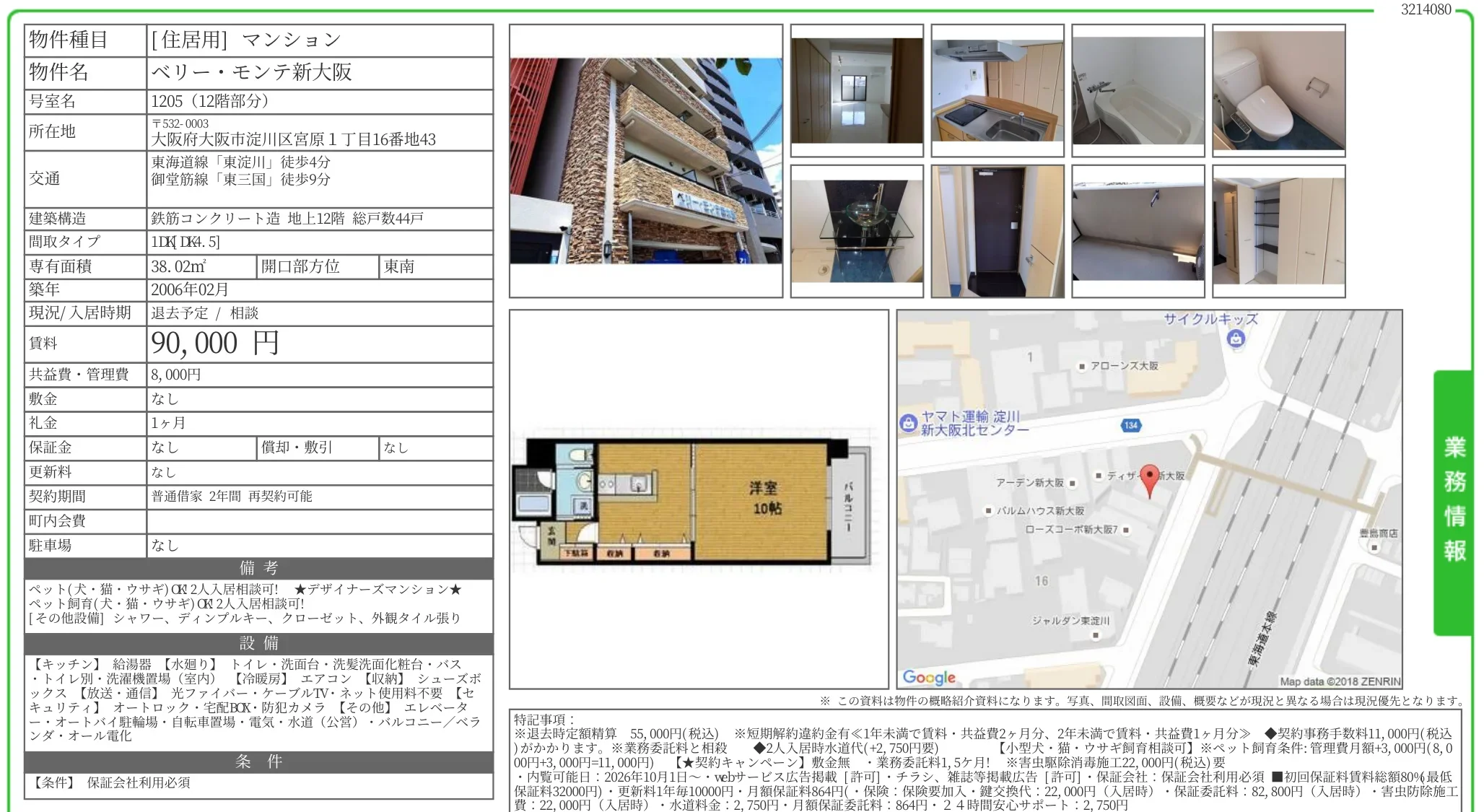Select the green 業務情報 side tab
Viewport: 1484px width, 812px height.
pos(1453,502)
